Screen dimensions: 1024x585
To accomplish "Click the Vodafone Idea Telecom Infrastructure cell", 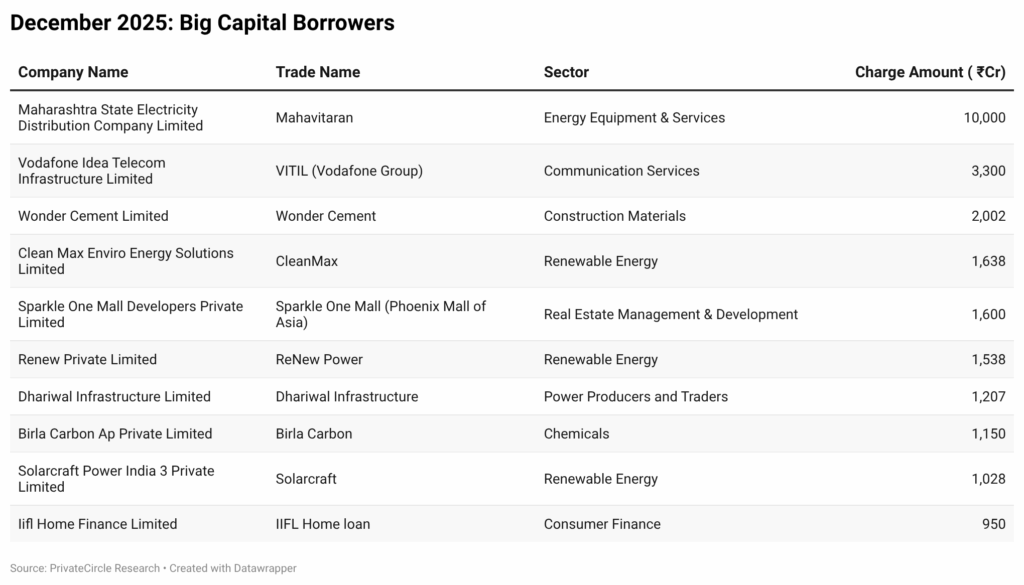I will coord(92,171).
